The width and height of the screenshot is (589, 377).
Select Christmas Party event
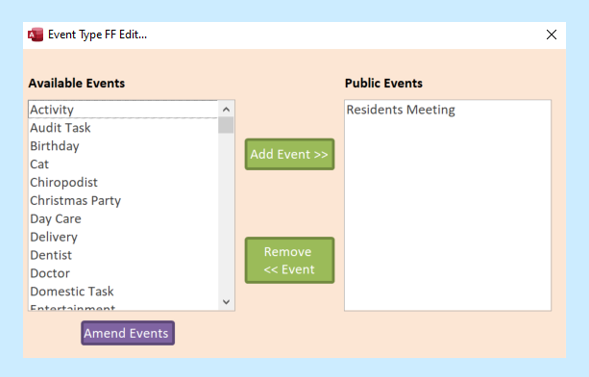pos(123,201)
